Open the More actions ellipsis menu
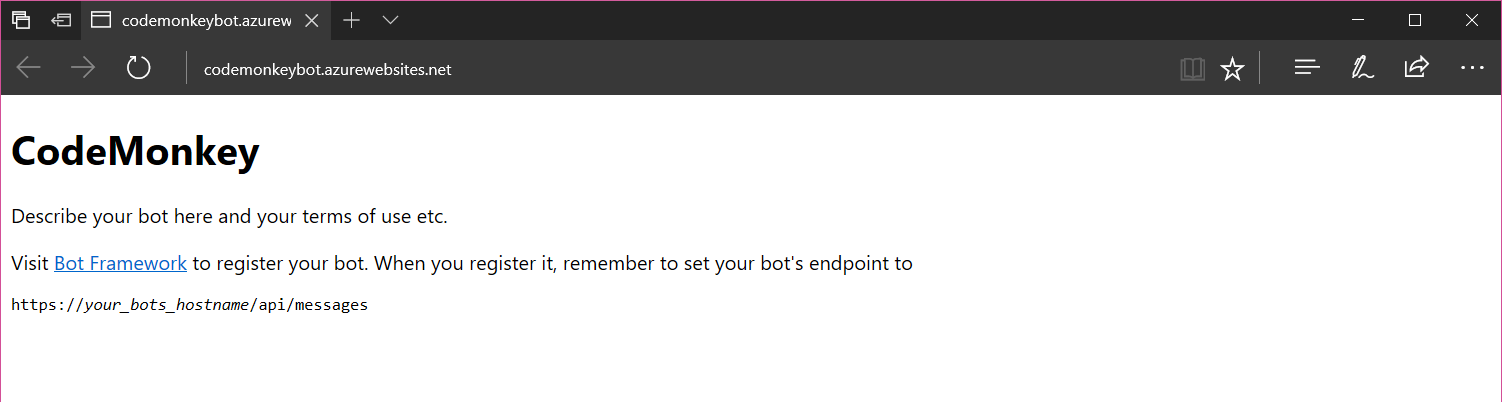The image size is (1502, 402). pos(1472,68)
